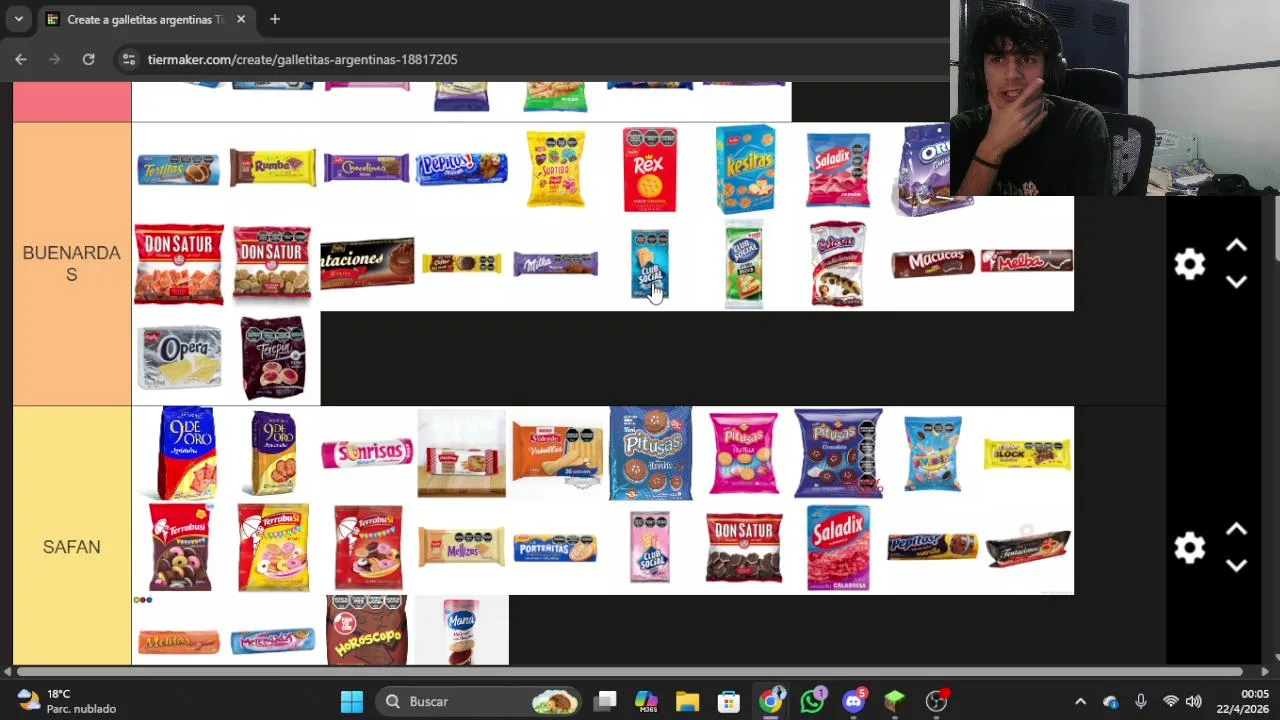Open the clock and date 22/4/2026
The width and height of the screenshot is (1280, 720).
pos(1242,701)
